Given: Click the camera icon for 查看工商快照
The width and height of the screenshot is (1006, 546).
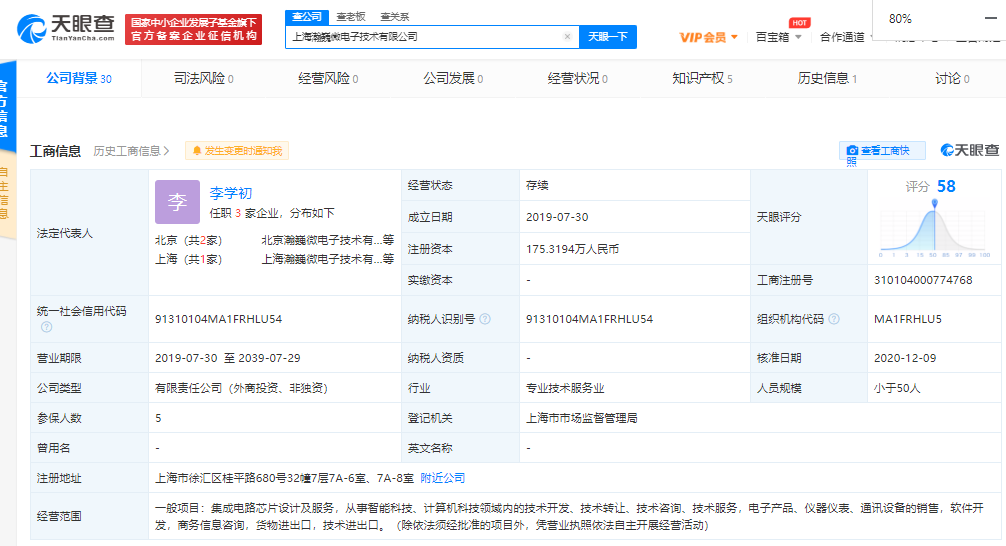Looking at the screenshot, I should pyautogui.click(x=853, y=151).
